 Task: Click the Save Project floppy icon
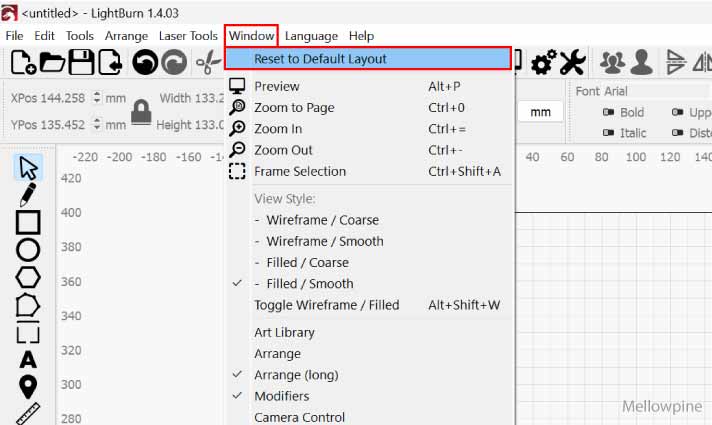click(x=81, y=63)
